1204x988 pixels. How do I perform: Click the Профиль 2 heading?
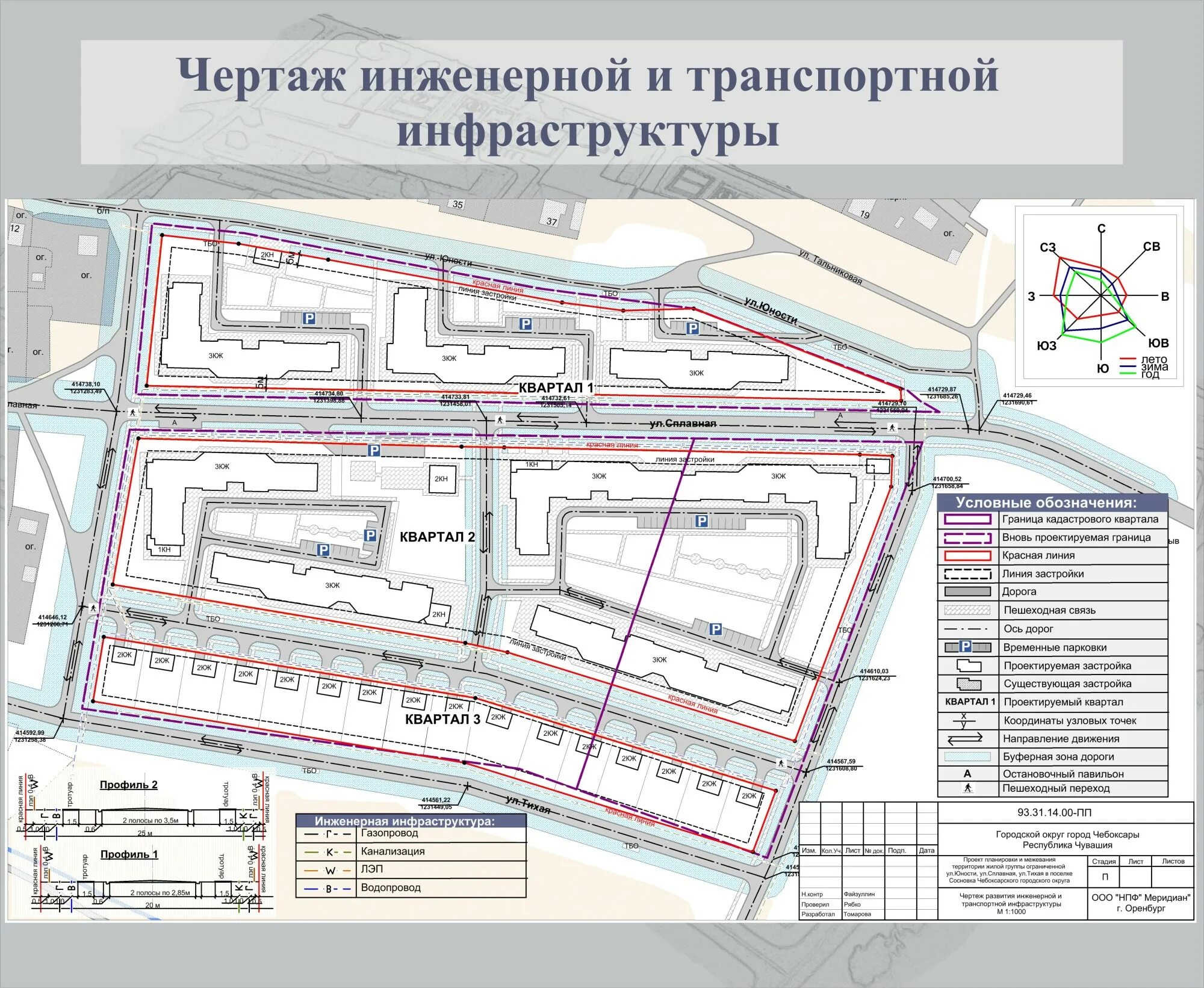point(129,785)
